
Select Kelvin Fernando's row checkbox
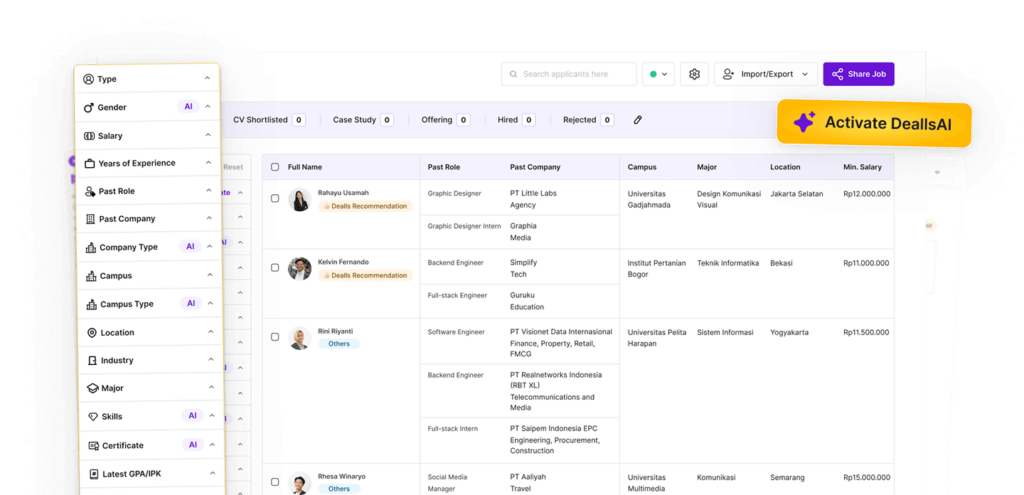pyautogui.click(x=275, y=267)
